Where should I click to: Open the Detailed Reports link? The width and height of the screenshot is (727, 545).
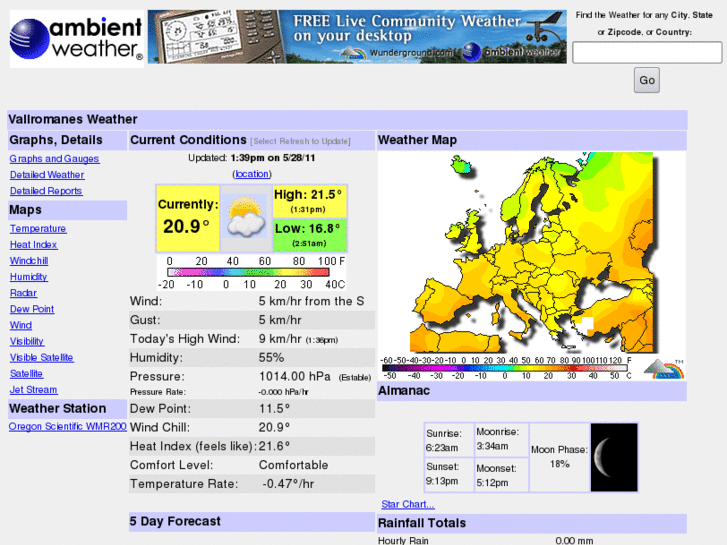(x=46, y=191)
